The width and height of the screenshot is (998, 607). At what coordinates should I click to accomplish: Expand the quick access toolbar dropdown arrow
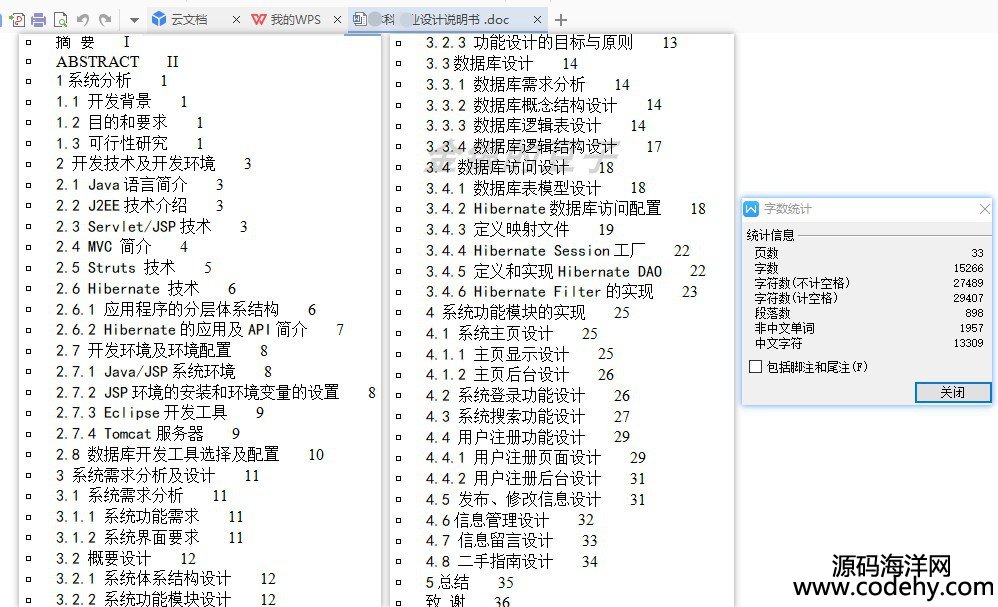coord(135,19)
